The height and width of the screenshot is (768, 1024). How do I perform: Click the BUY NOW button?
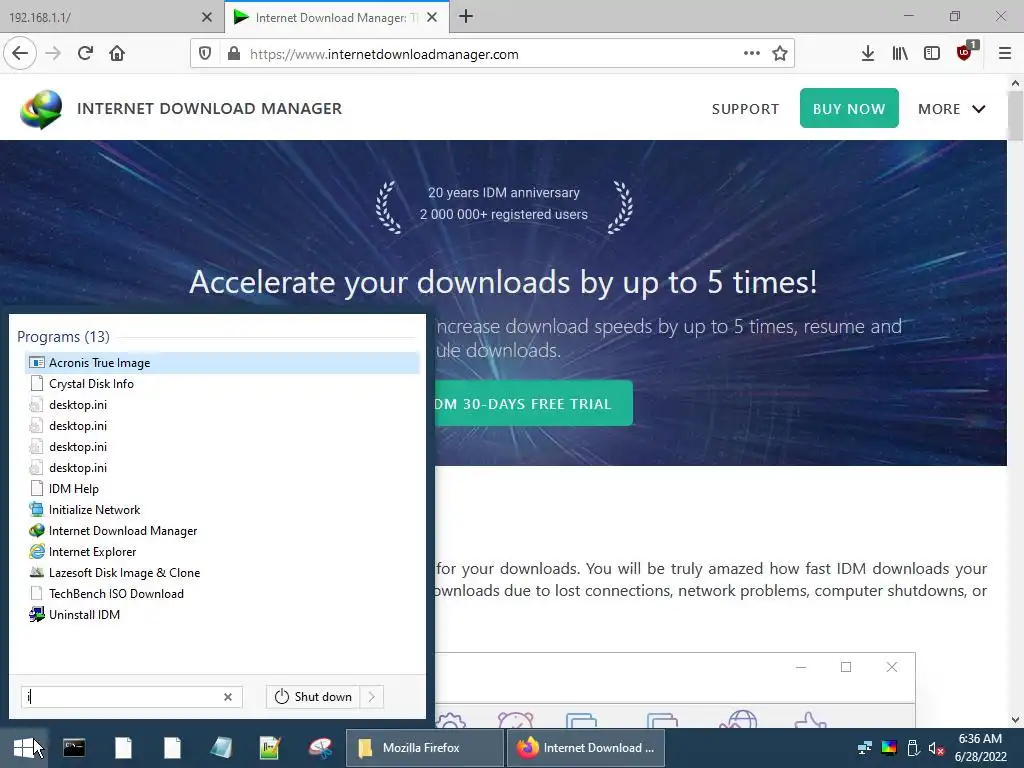pos(849,108)
